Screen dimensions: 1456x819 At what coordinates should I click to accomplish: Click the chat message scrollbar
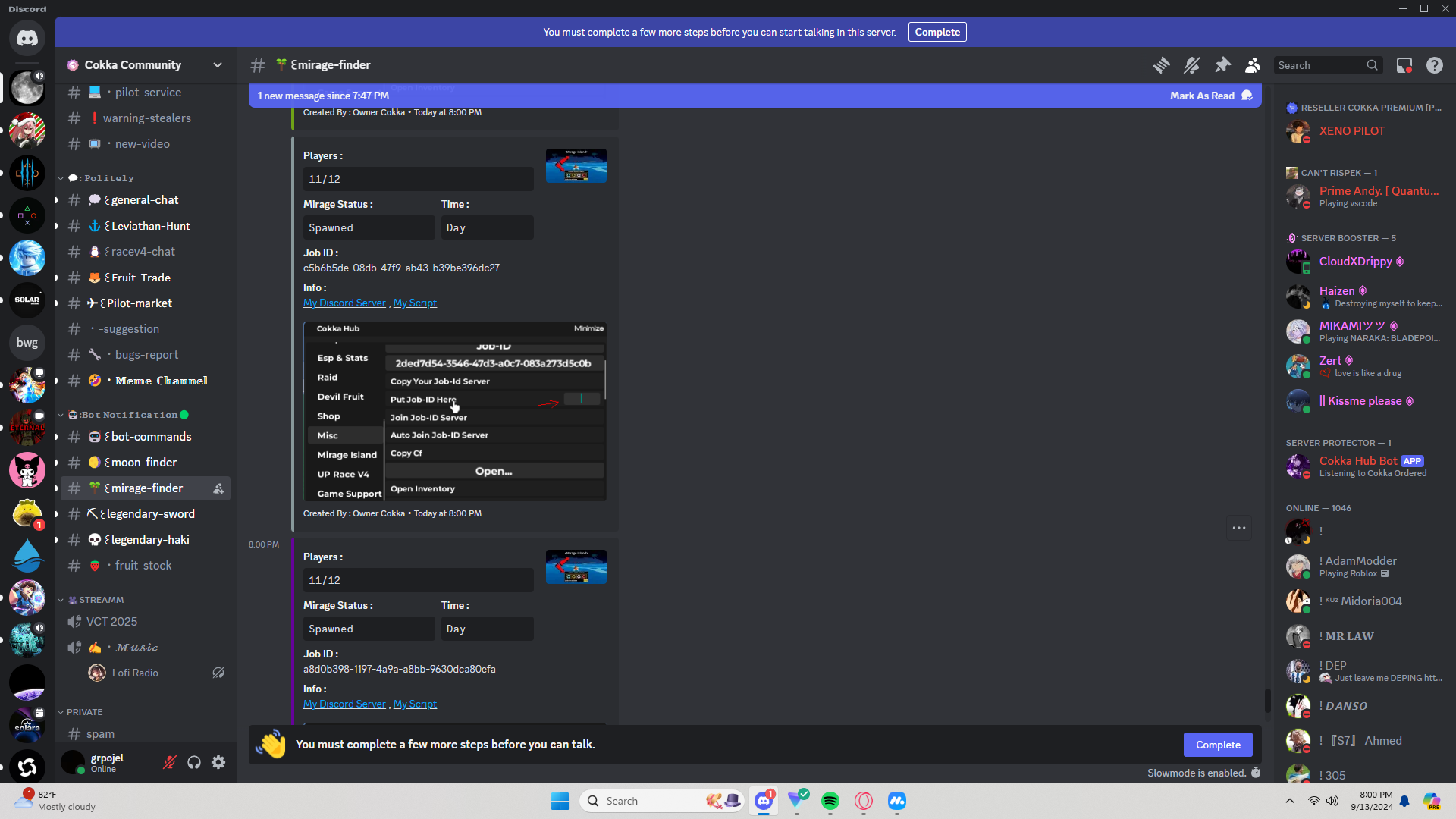click(1267, 700)
